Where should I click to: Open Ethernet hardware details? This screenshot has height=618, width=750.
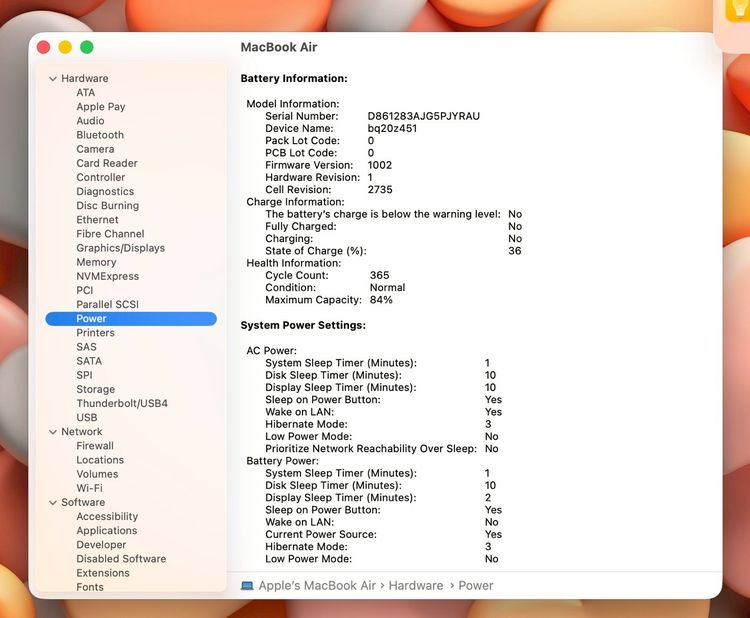[97, 220]
